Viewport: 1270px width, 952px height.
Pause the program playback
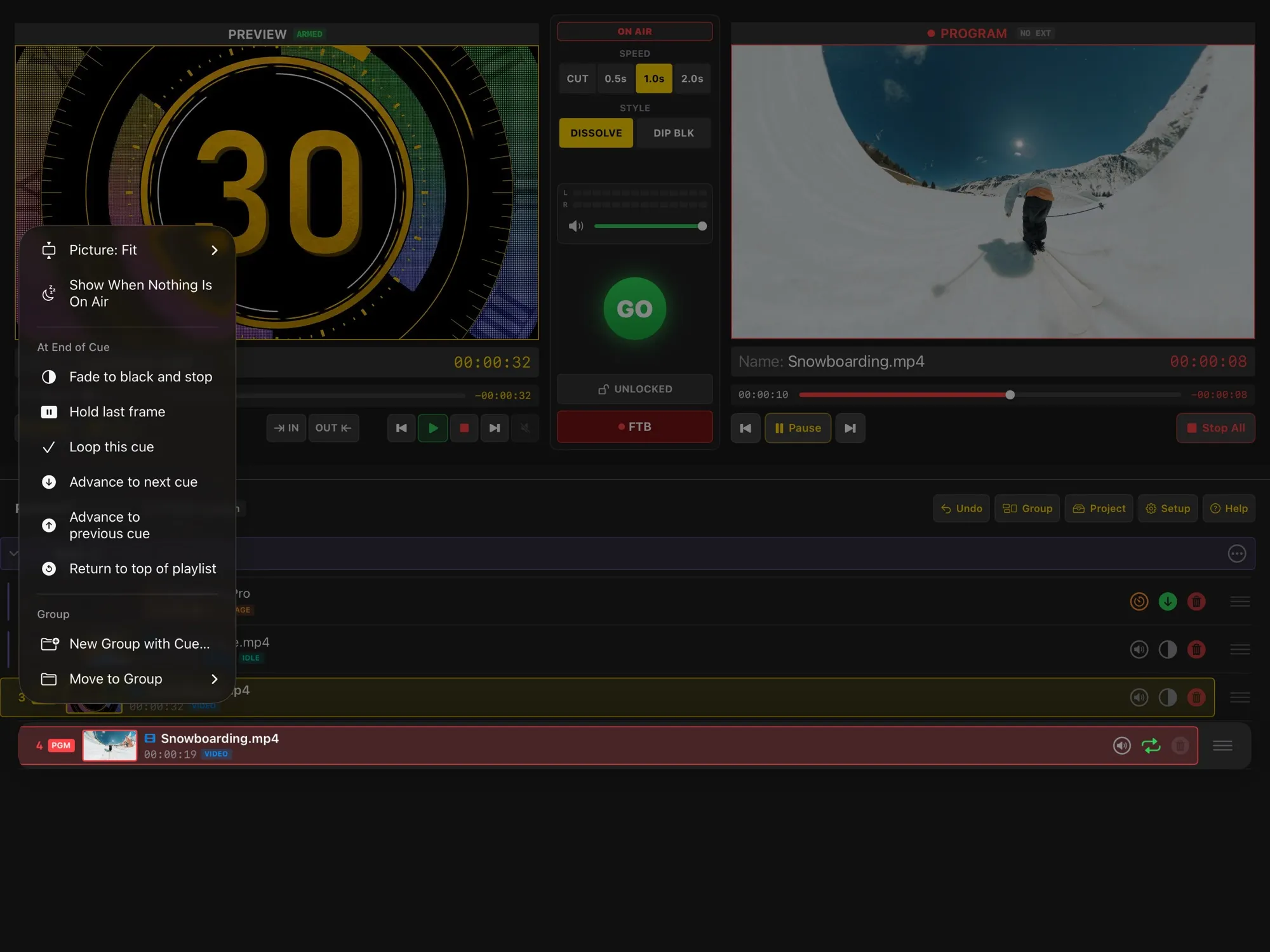(798, 428)
